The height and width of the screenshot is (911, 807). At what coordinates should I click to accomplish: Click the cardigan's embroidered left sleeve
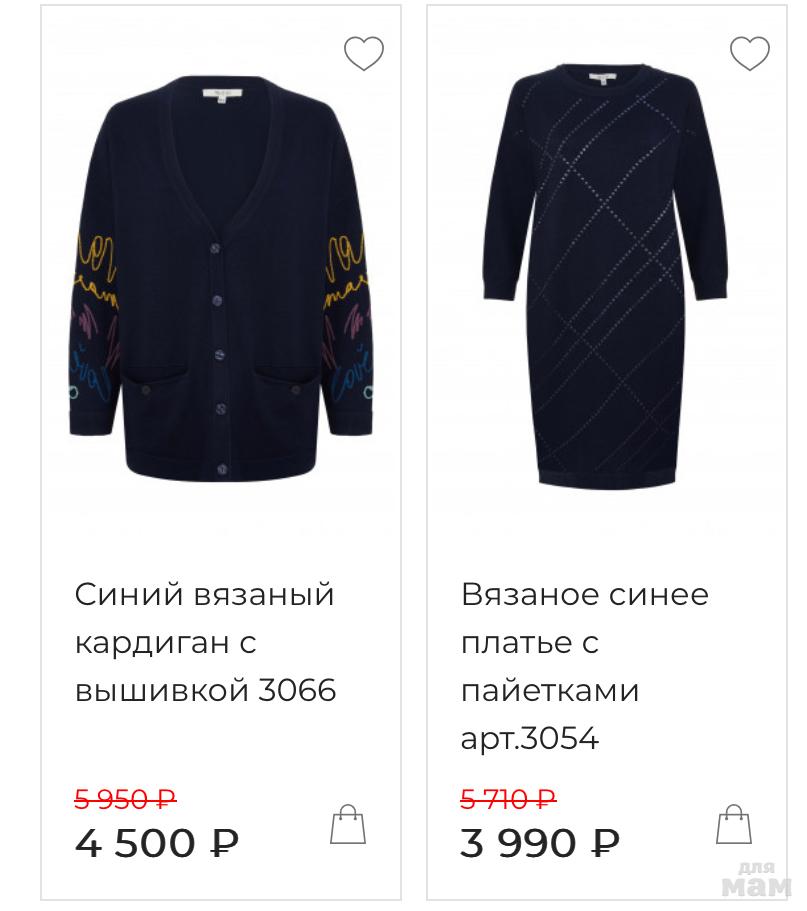click(94, 320)
